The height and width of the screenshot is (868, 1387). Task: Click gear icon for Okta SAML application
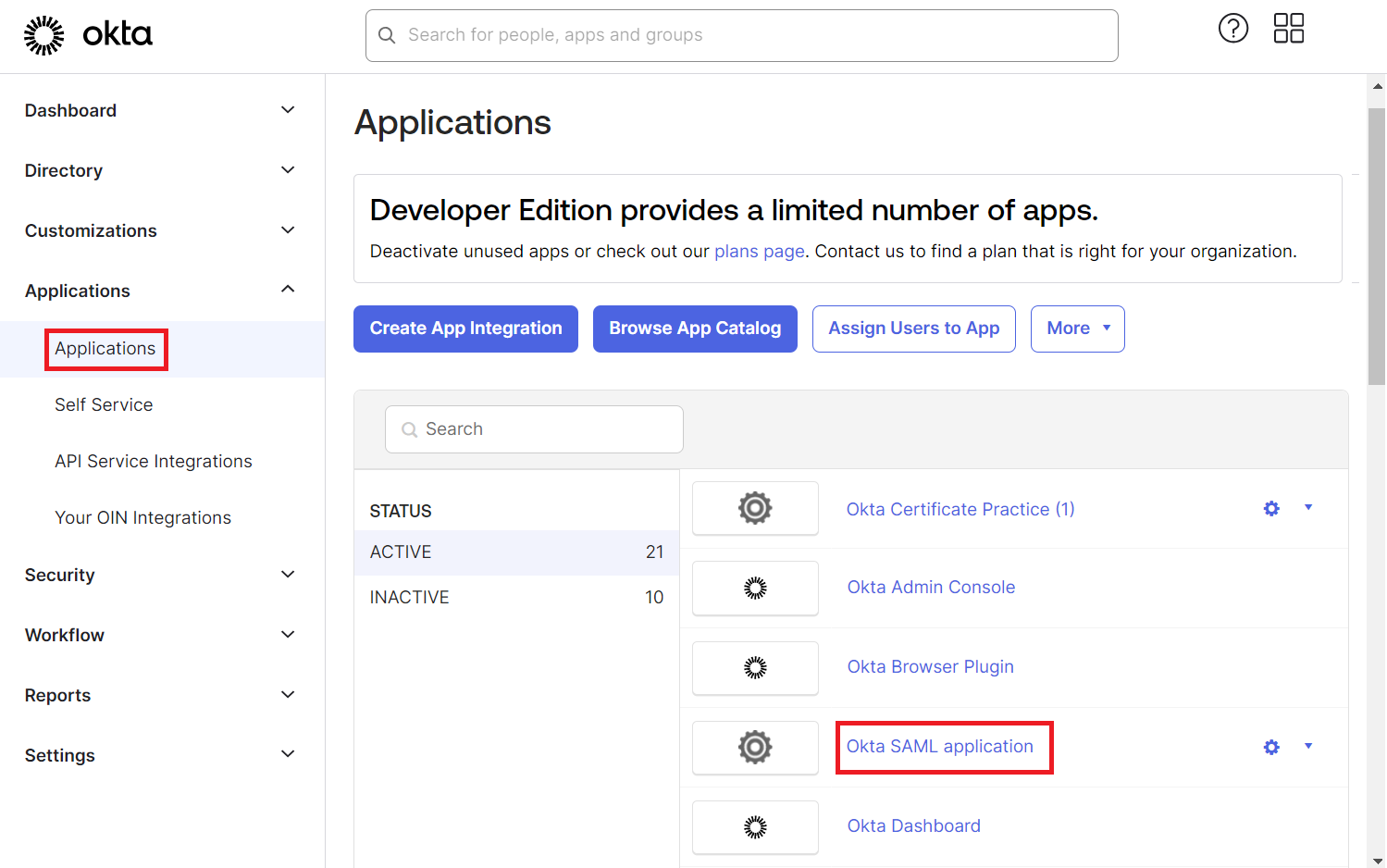point(1271,747)
